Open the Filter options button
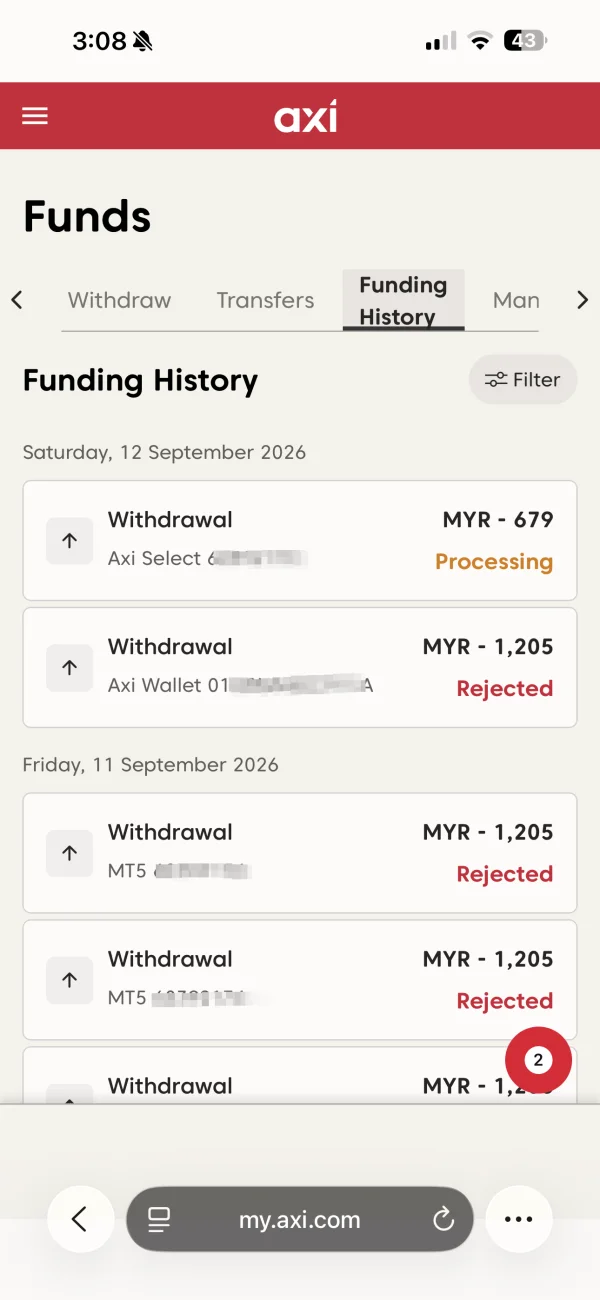The image size is (600, 1300). tap(523, 380)
